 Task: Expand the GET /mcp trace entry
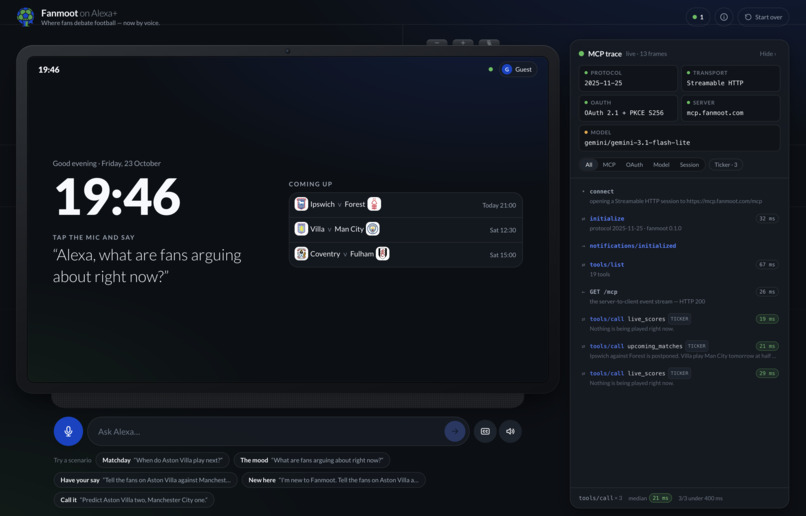(x=680, y=297)
